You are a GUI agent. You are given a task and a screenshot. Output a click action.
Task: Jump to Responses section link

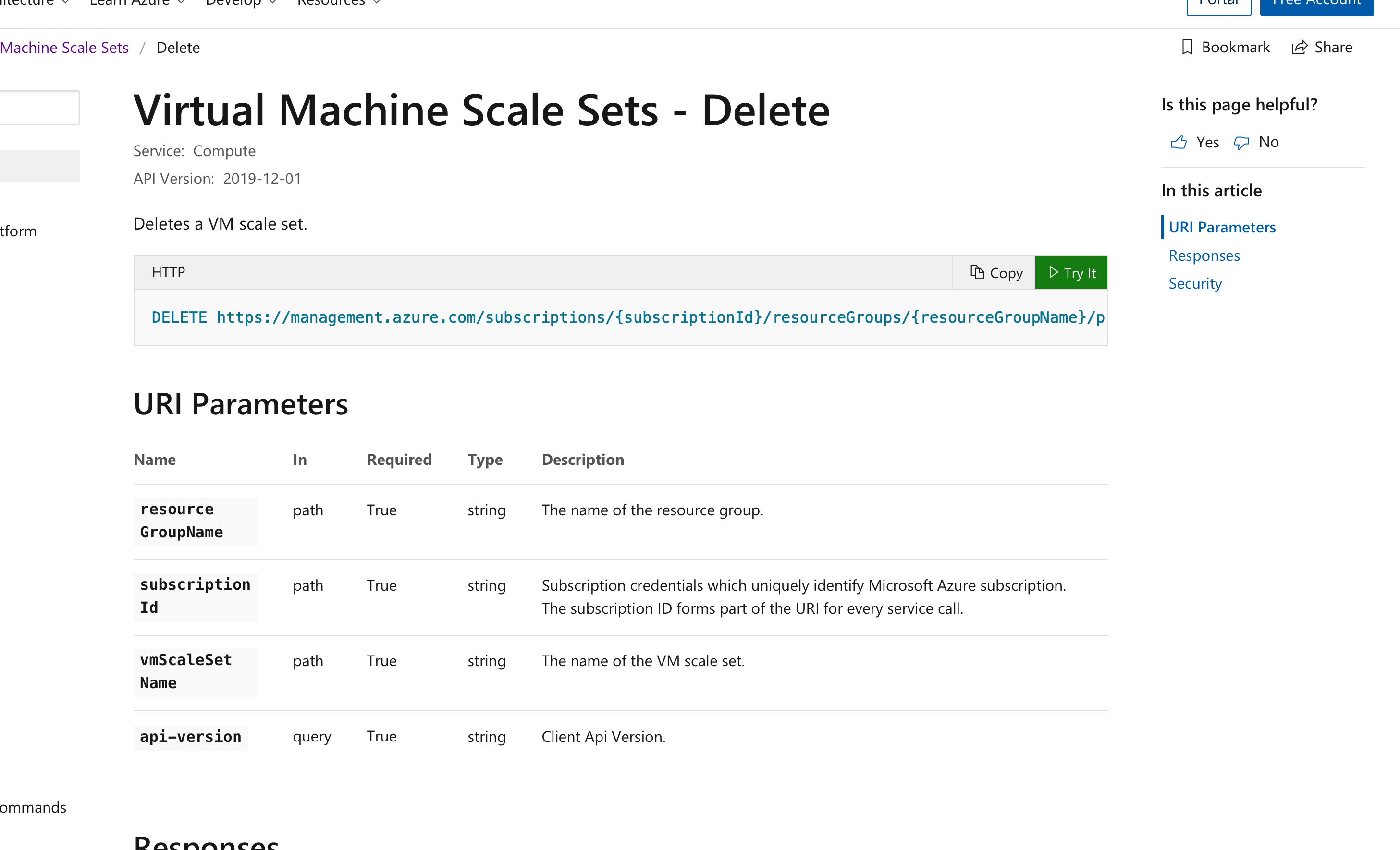[1204, 255]
